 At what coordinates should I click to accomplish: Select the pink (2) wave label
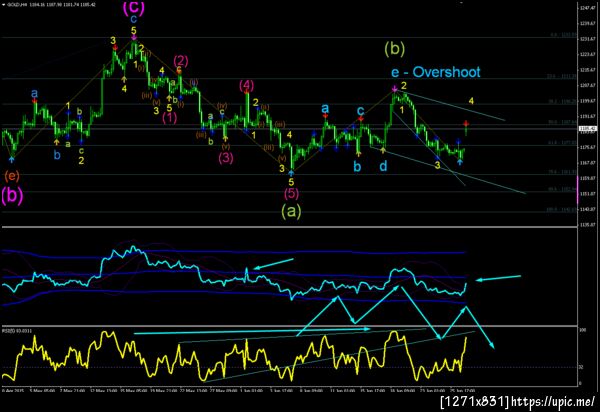tap(181, 60)
